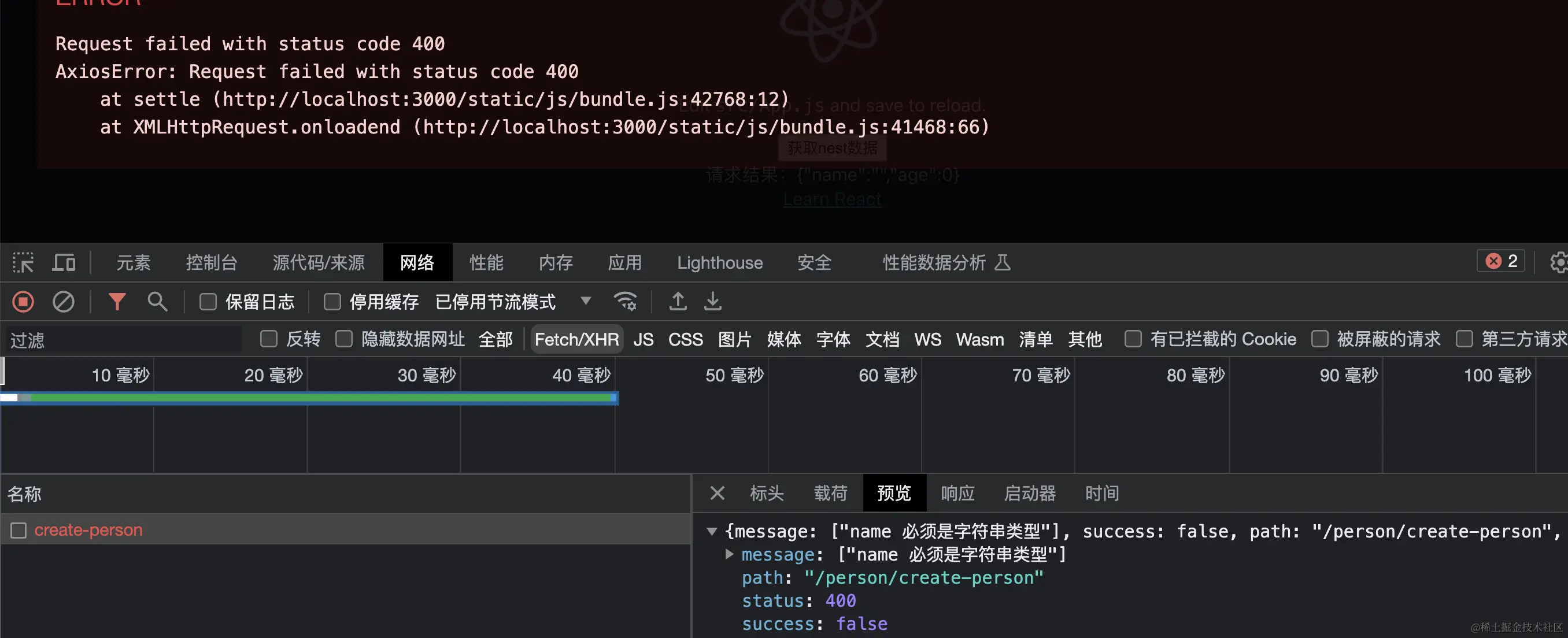
Task: Show the 启动器 details tab
Action: (x=1030, y=494)
